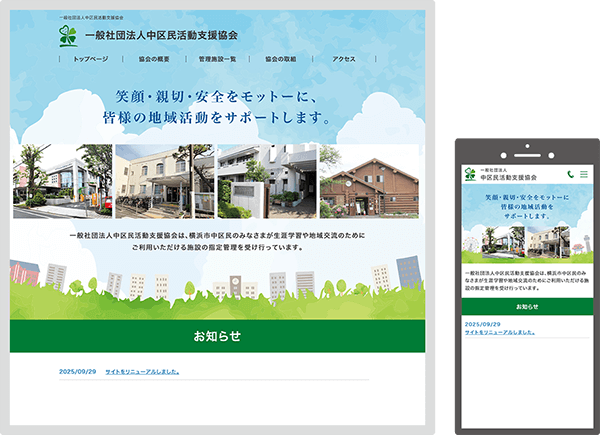Image resolution: width=600 pixels, height=435 pixels.
Task: Click the desktop clover logo icon
Action: point(68,36)
